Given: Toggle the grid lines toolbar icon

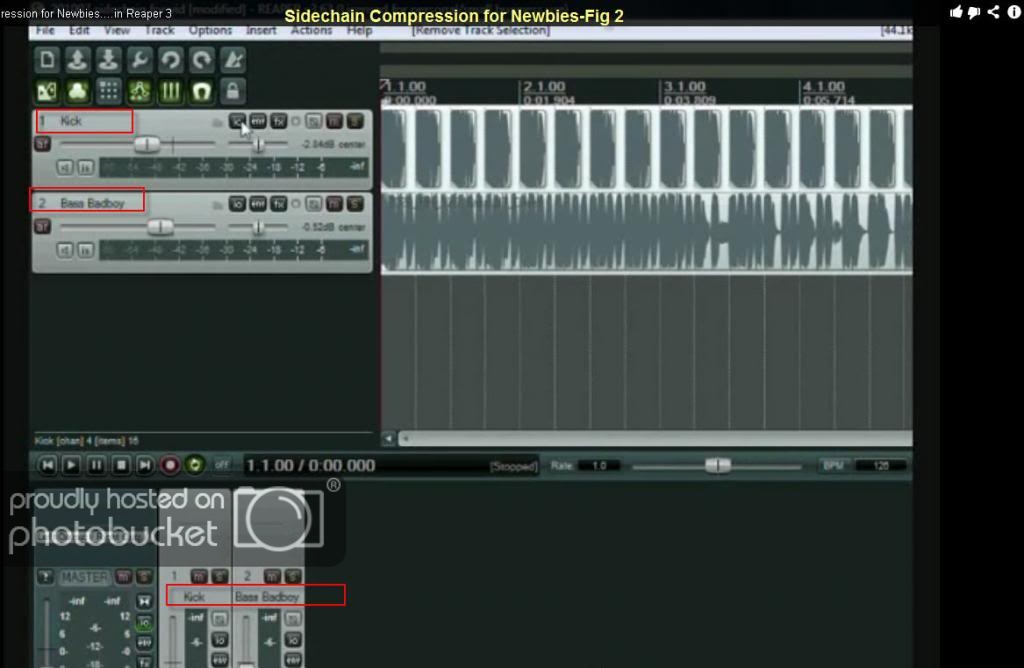Looking at the screenshot, I should pos(170,91).
